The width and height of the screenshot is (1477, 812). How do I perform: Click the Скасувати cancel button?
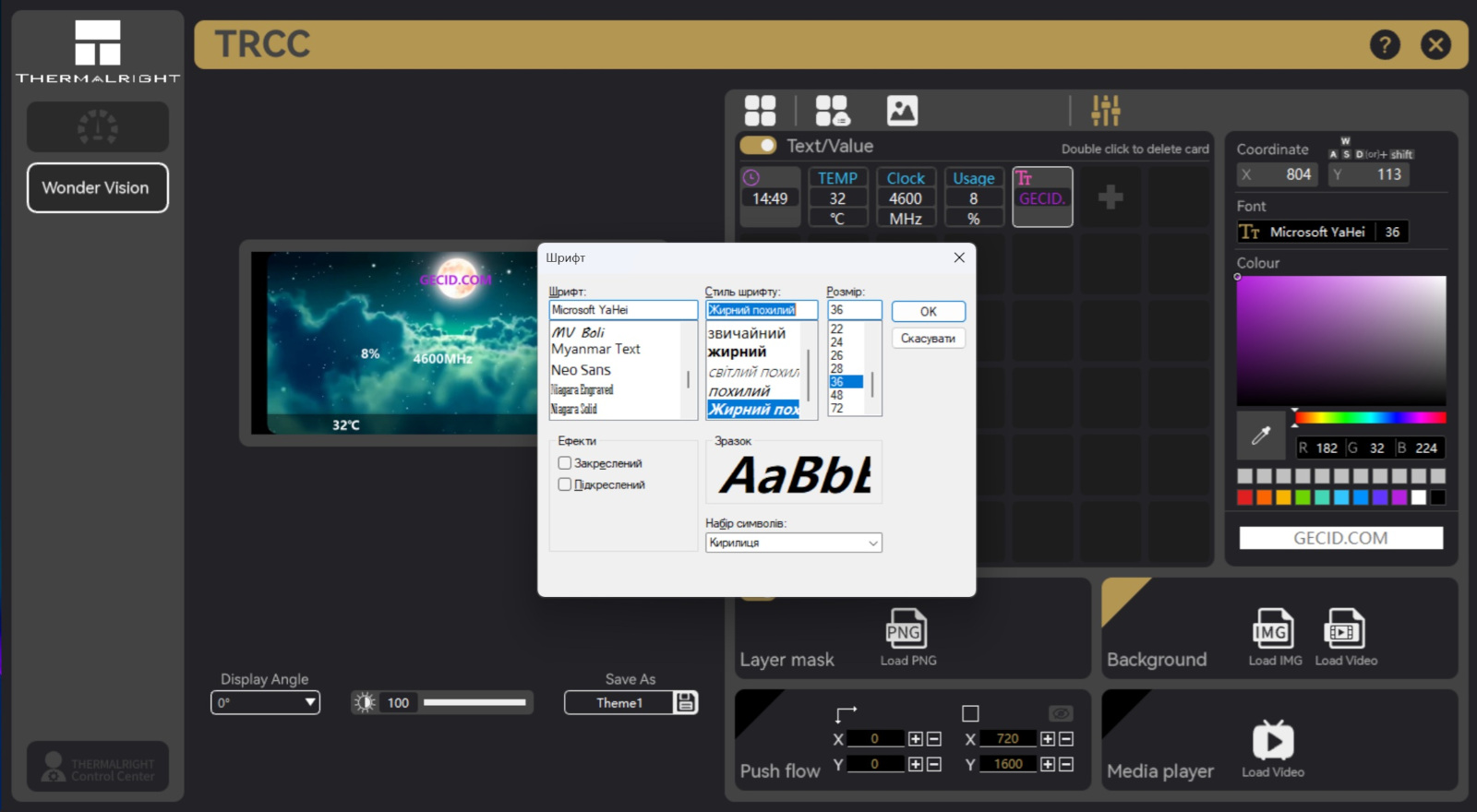pos(928,339)
